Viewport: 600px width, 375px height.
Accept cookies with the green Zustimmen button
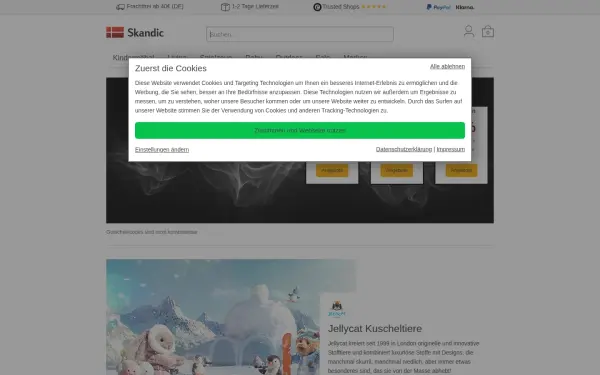point(300,130)
